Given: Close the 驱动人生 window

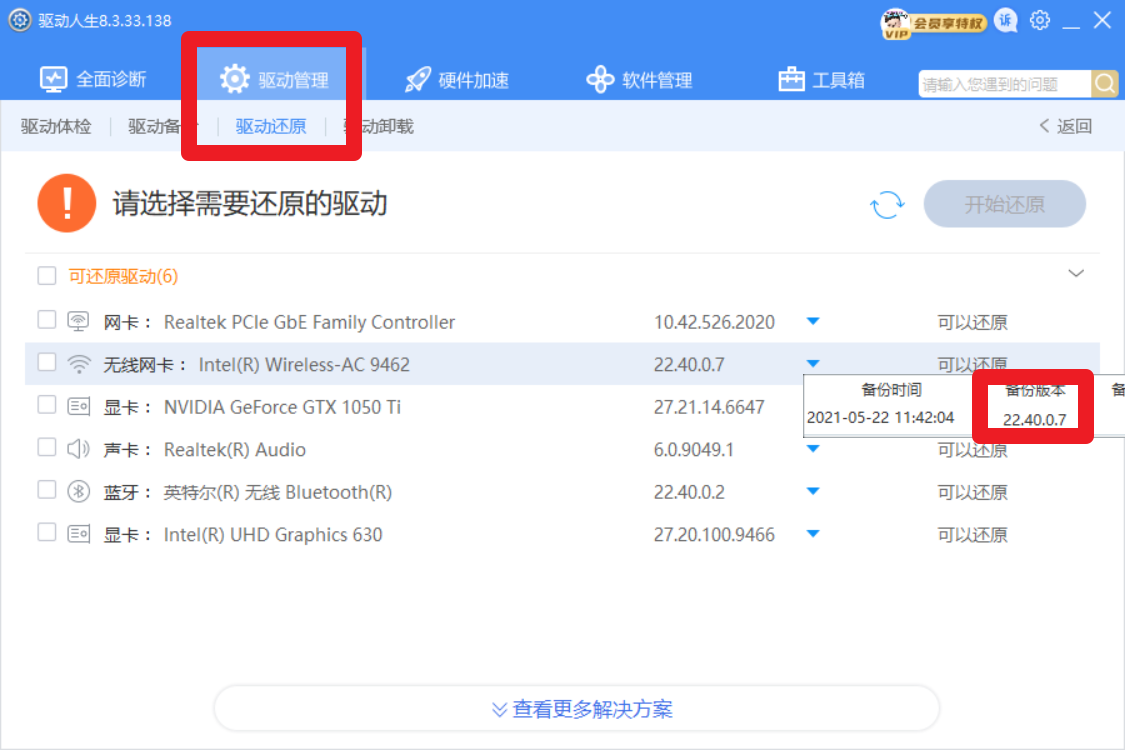Looking at the screenshot, I should pyautogui.click(x=1102, y=20).
